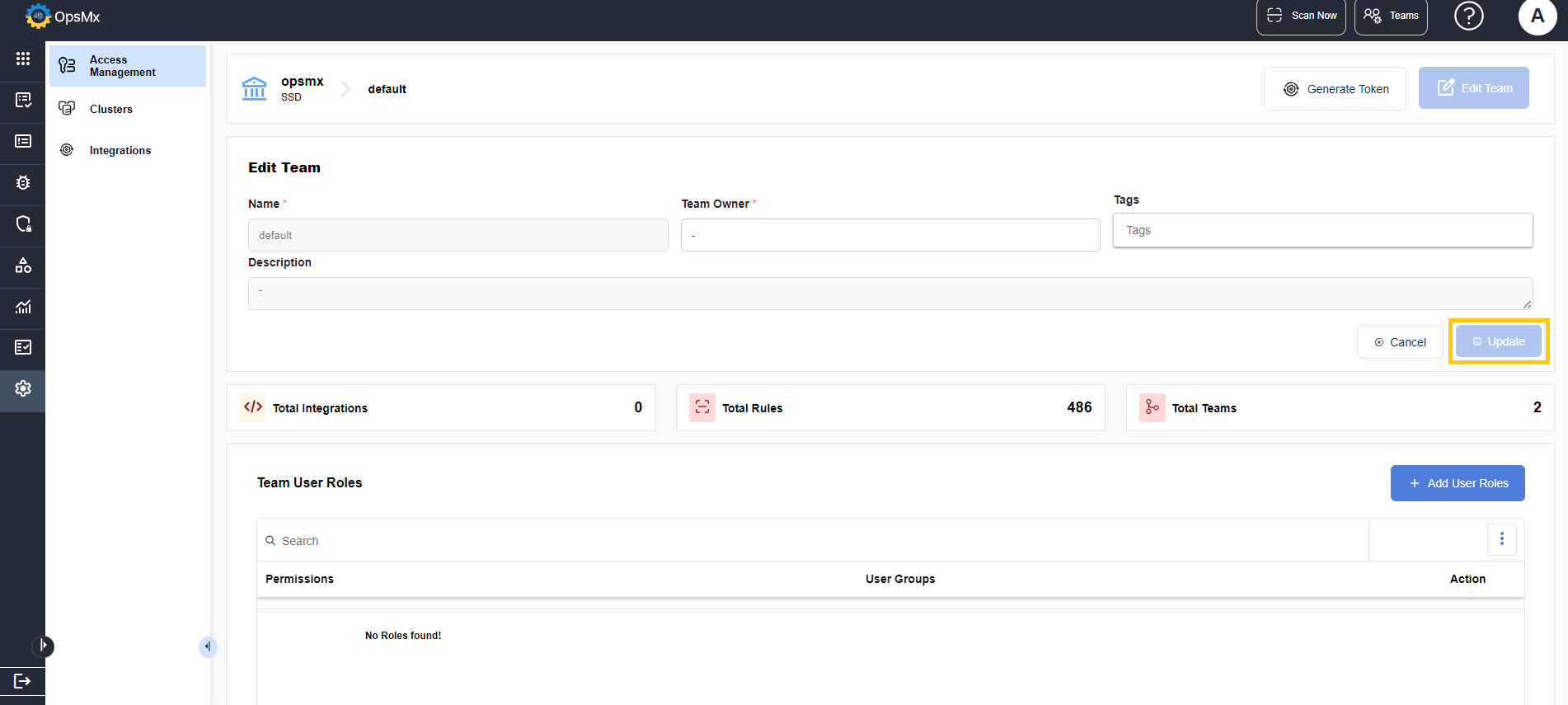Select Access Management menu item
The image size is (1568, 705).
128,66
